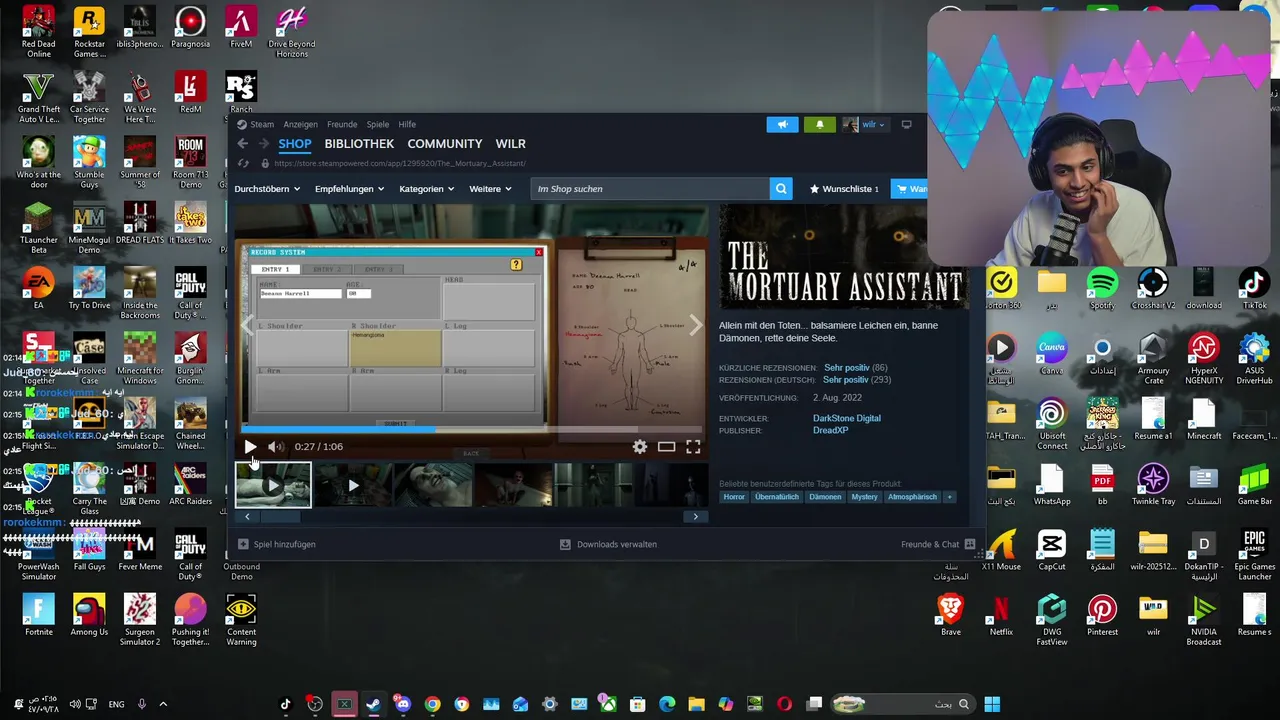Open the Spiele menu
The image size is (1280, 720).
click(x=377, y=125)
